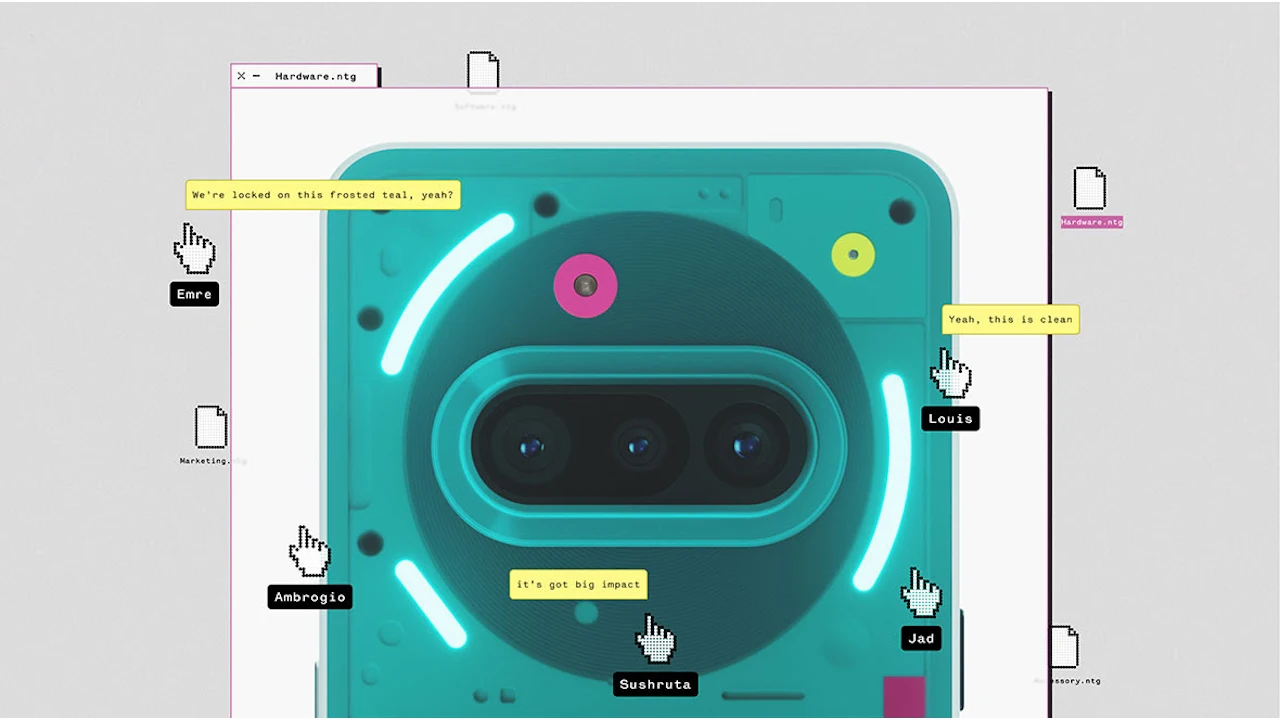Click the center camera lens
Image resolution: width=1280 pixels, height=720 pixels.
pyautogui.click(x=637, y=446)
